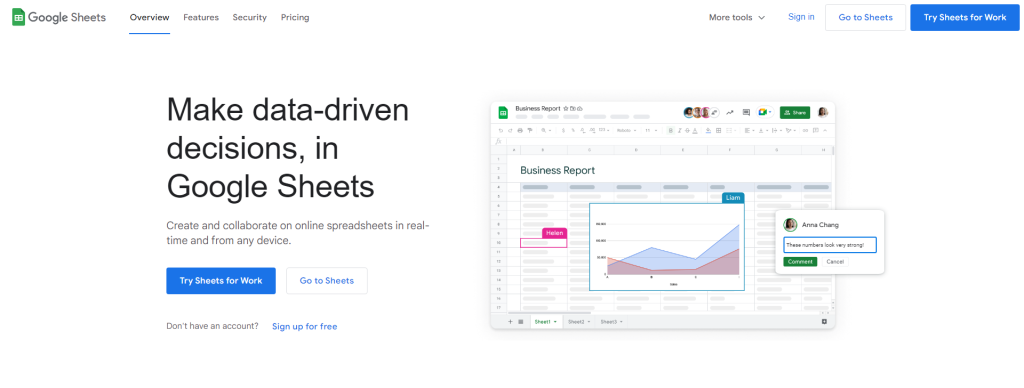The image size is (1024, 388).
Task: Open the 123 number format dropdown
Action: (604, 131)
